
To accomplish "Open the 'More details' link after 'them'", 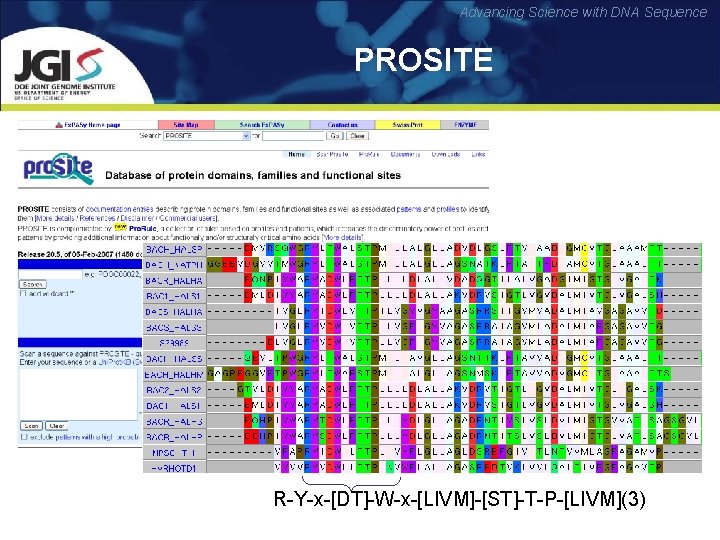I will tap(55, 218).
